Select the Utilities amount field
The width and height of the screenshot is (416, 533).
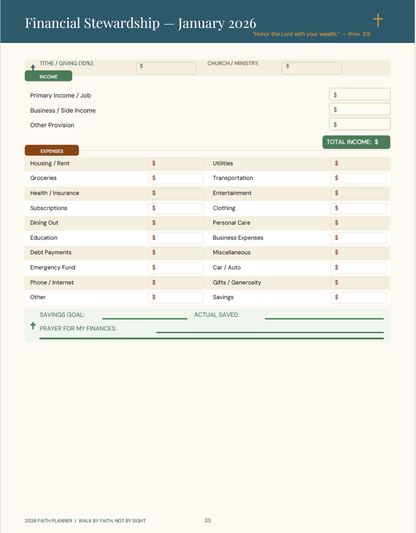point(358,164)
